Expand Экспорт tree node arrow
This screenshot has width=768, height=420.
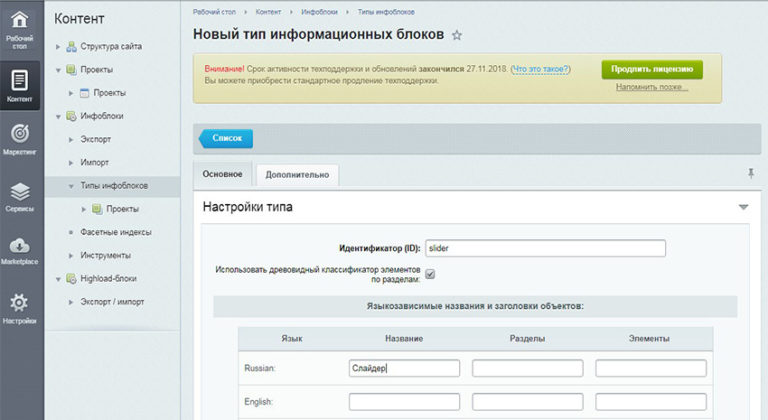point(71,140)
